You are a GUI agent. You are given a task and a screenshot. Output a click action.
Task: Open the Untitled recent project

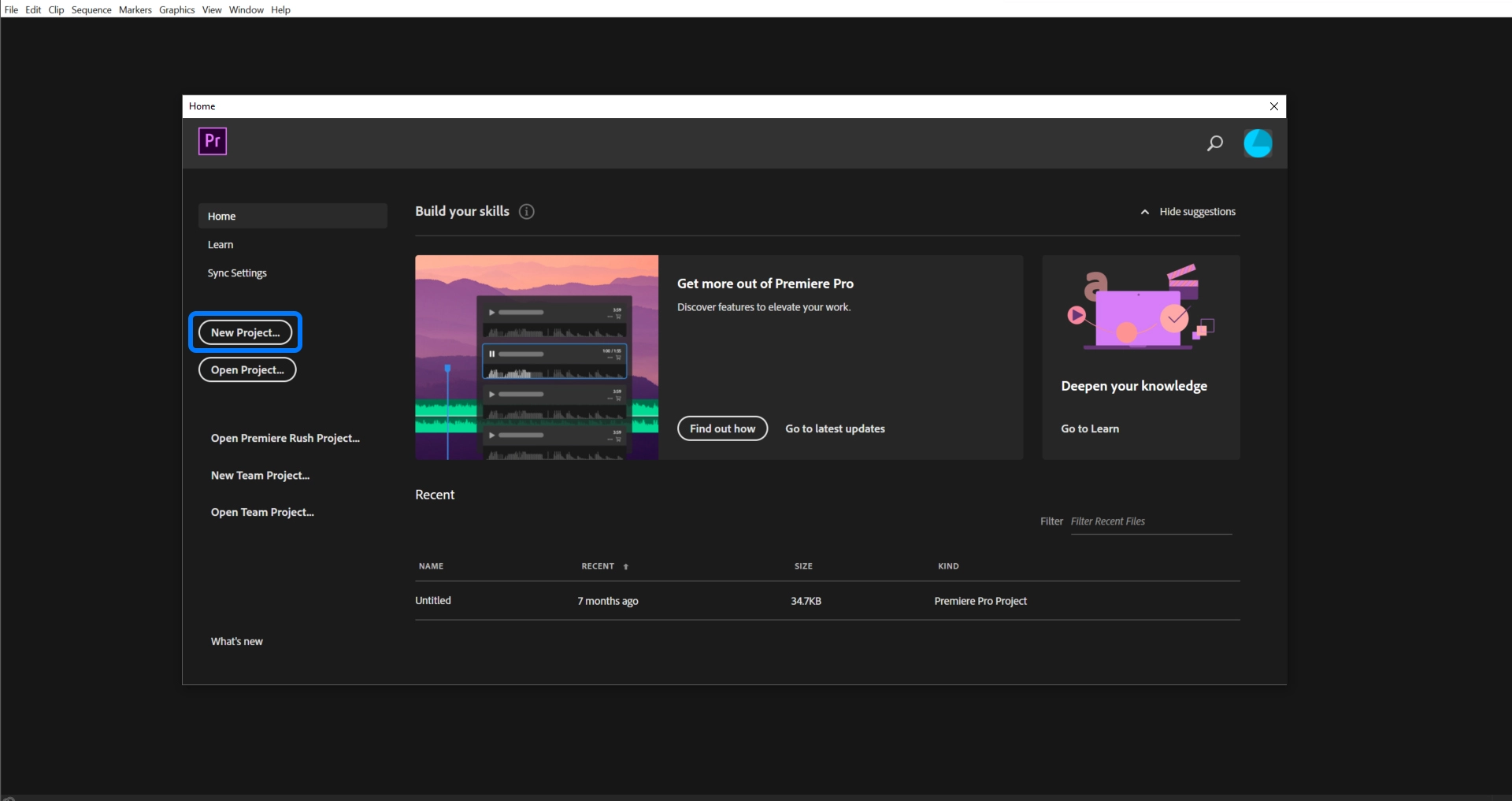pyautogui.click(x=432, y=600)
